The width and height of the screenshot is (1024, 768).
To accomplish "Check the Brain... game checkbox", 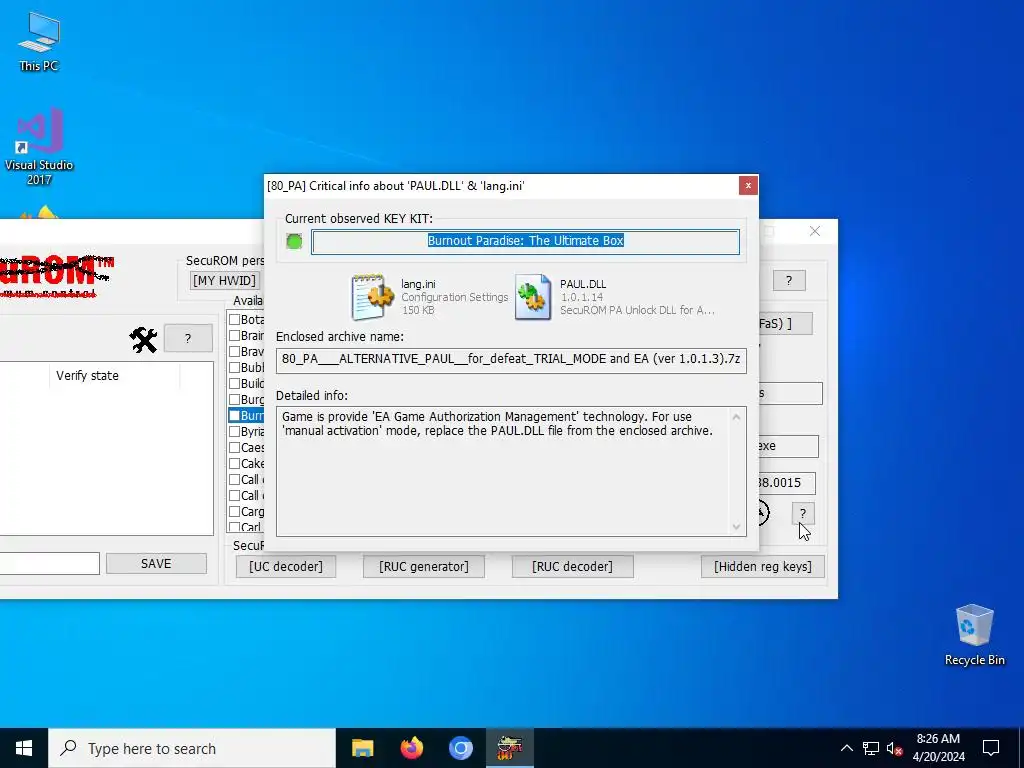I will (234, 335).
